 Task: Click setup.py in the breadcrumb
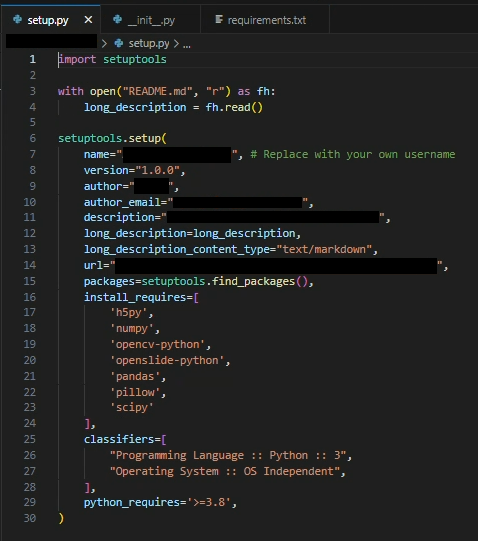click(149, 43)
